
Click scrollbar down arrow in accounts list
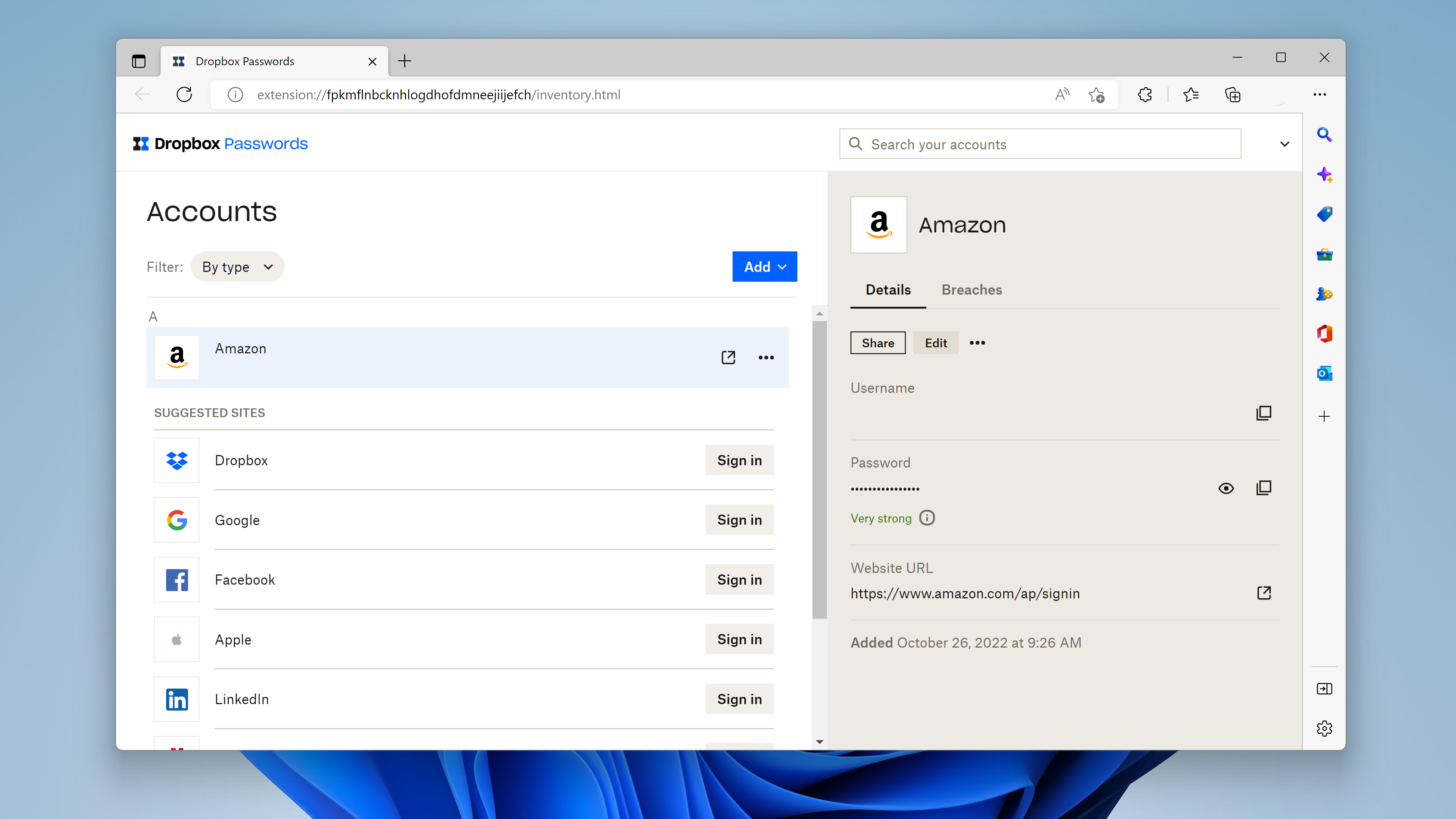coord(819,742)
